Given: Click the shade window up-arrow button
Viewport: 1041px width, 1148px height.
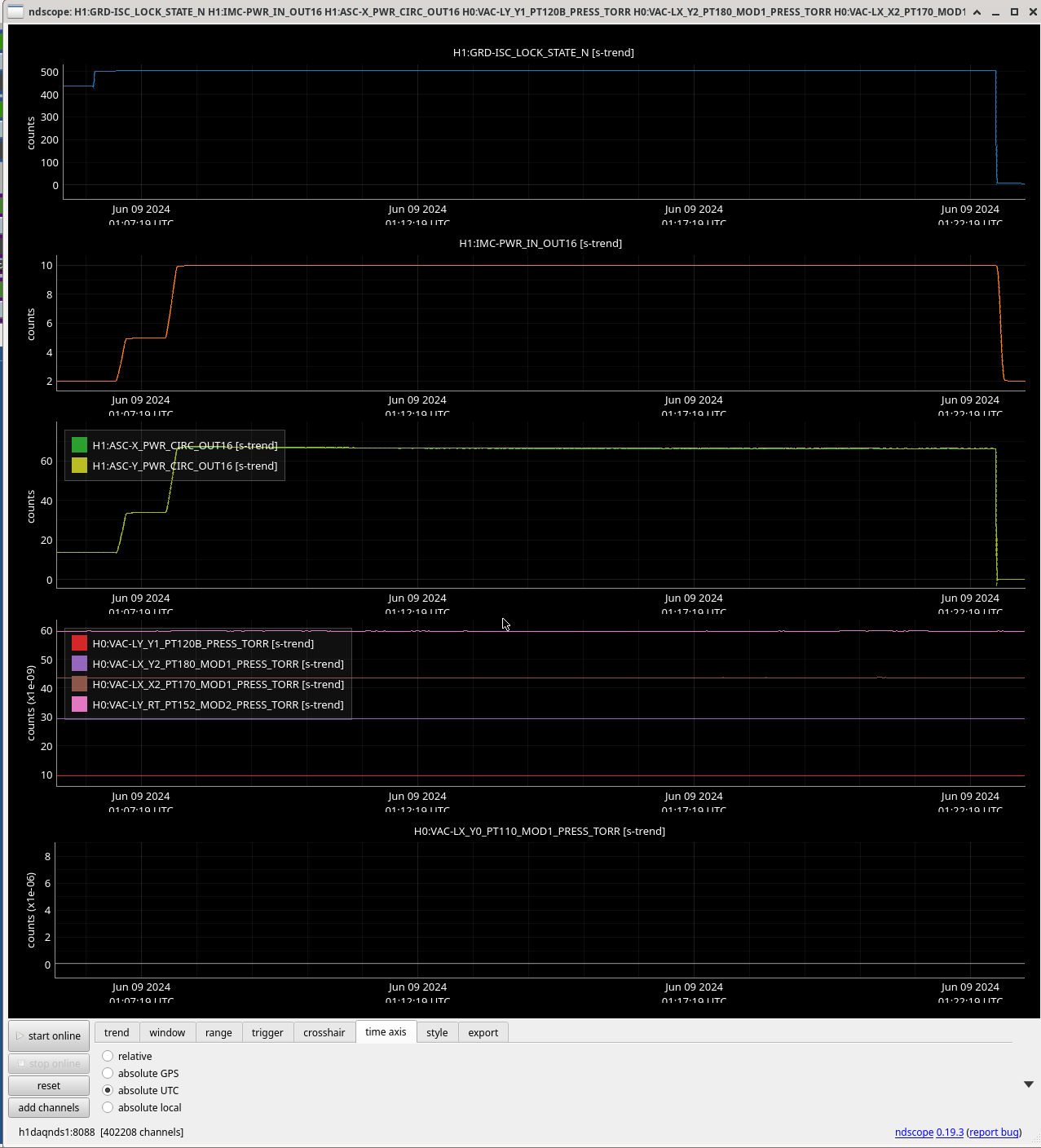Looking at the screenshot, I should (977, 11).
